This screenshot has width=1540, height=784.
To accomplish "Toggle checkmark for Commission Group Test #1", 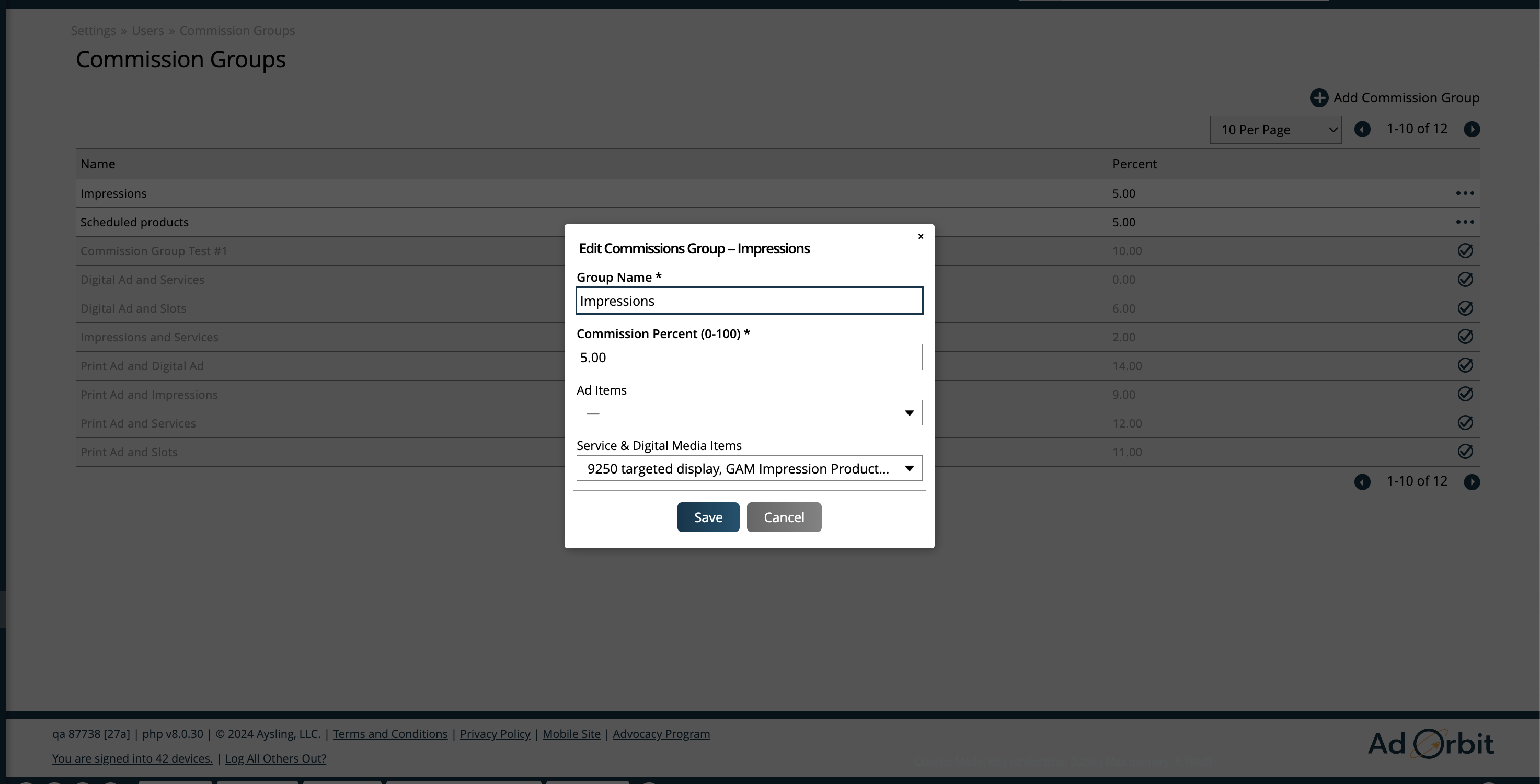I will tap(1465, 250).
